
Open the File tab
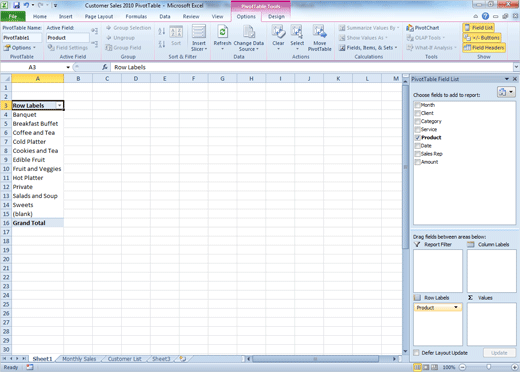pos(13,16)
